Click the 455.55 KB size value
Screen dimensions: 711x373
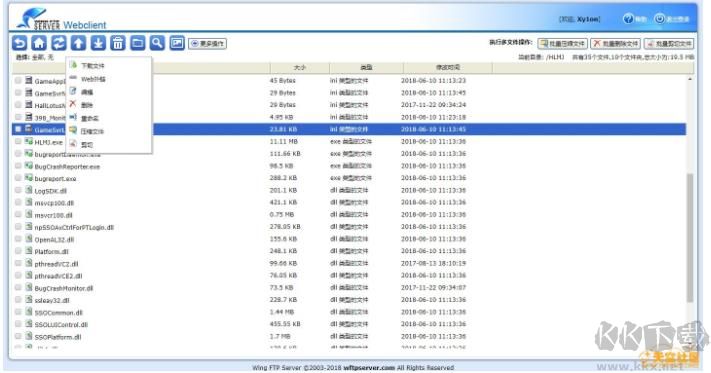tap(285, 324)
